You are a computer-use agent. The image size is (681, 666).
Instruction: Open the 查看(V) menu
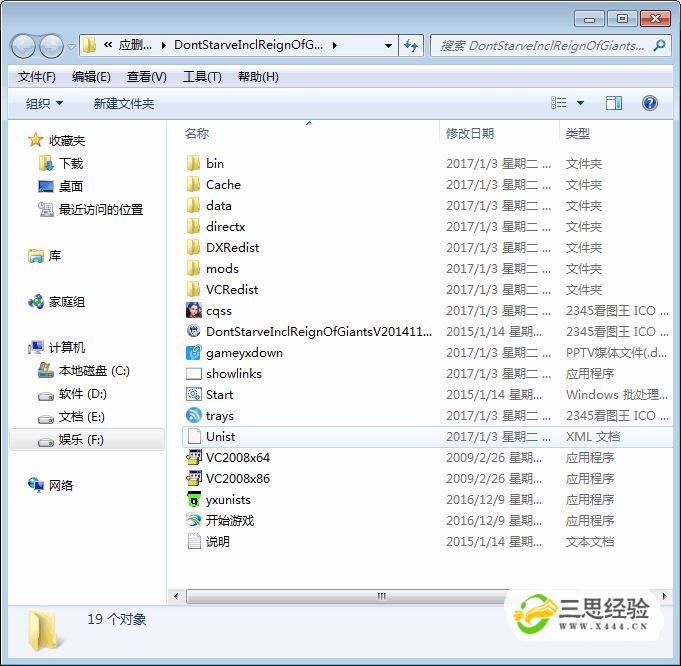(146, 77)
